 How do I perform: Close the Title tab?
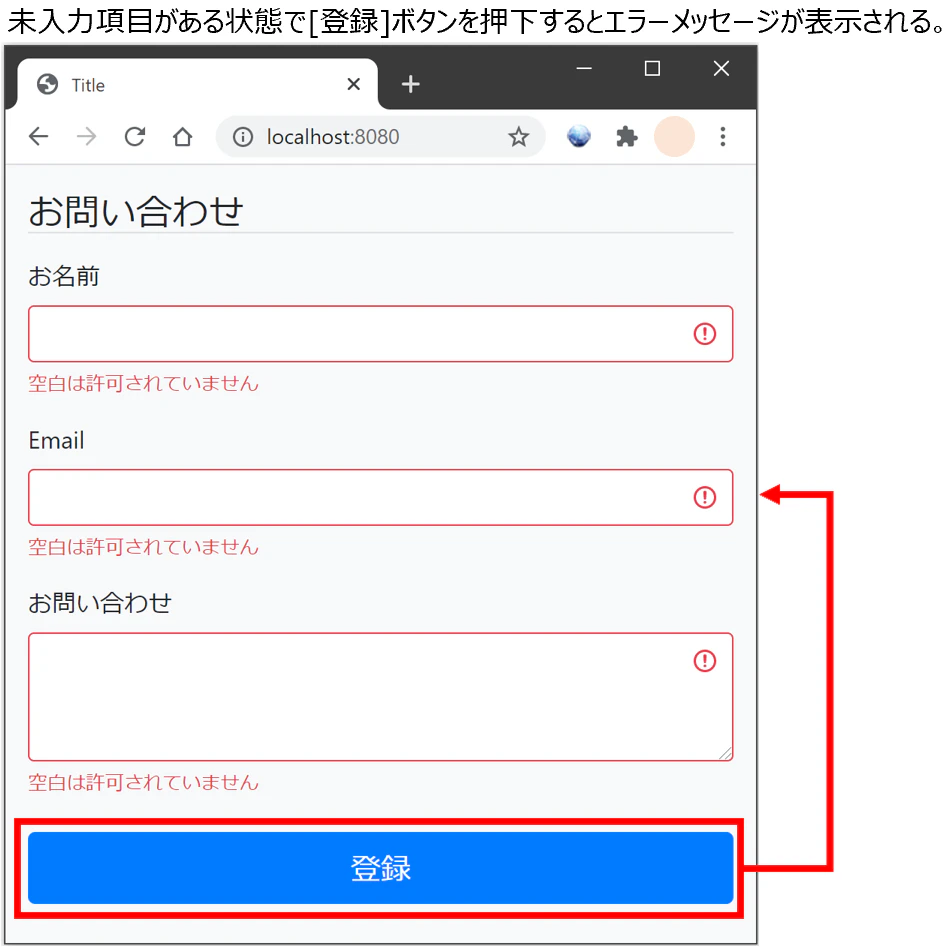353,84
